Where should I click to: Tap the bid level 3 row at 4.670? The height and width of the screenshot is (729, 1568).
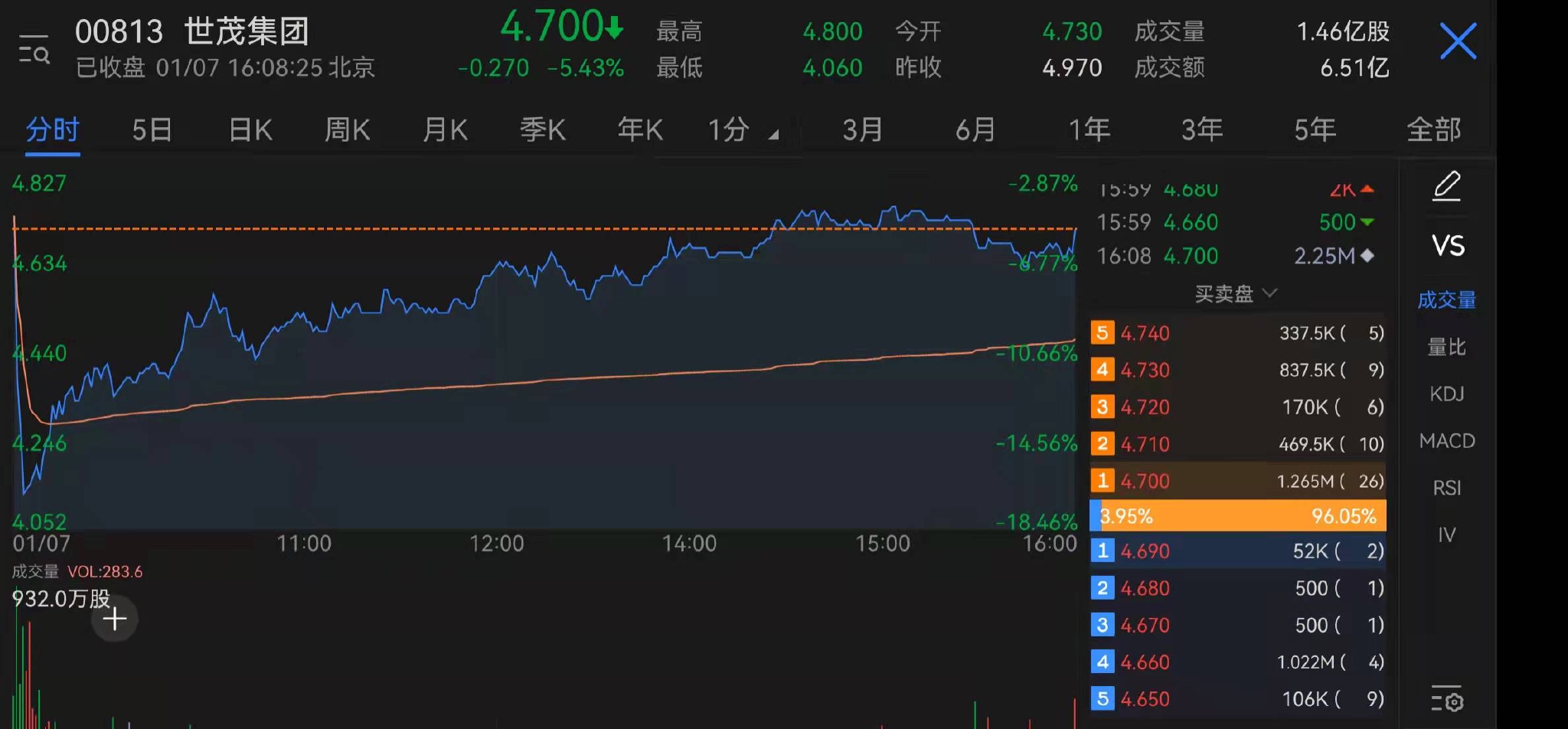tap(1237, 625)
